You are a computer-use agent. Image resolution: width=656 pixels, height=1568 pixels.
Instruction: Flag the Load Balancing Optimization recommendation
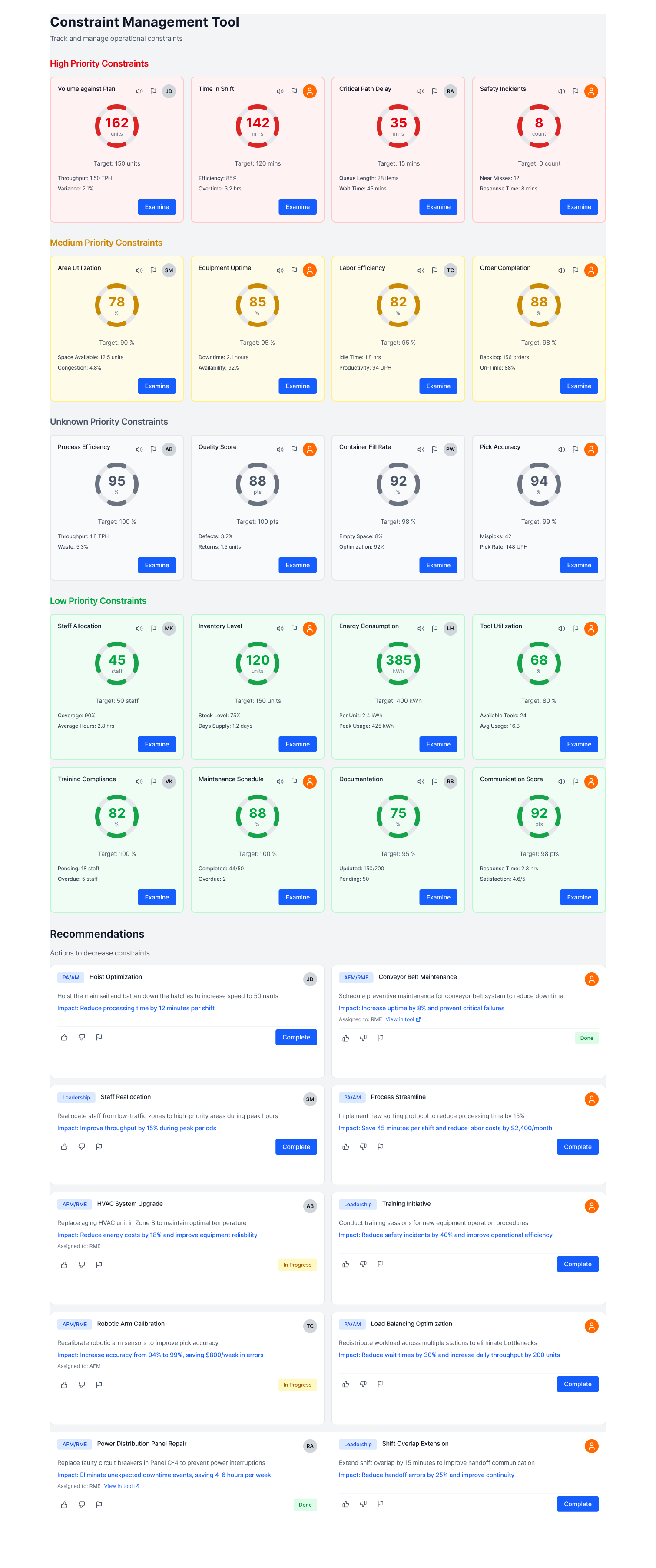[x=380, y=1384]
